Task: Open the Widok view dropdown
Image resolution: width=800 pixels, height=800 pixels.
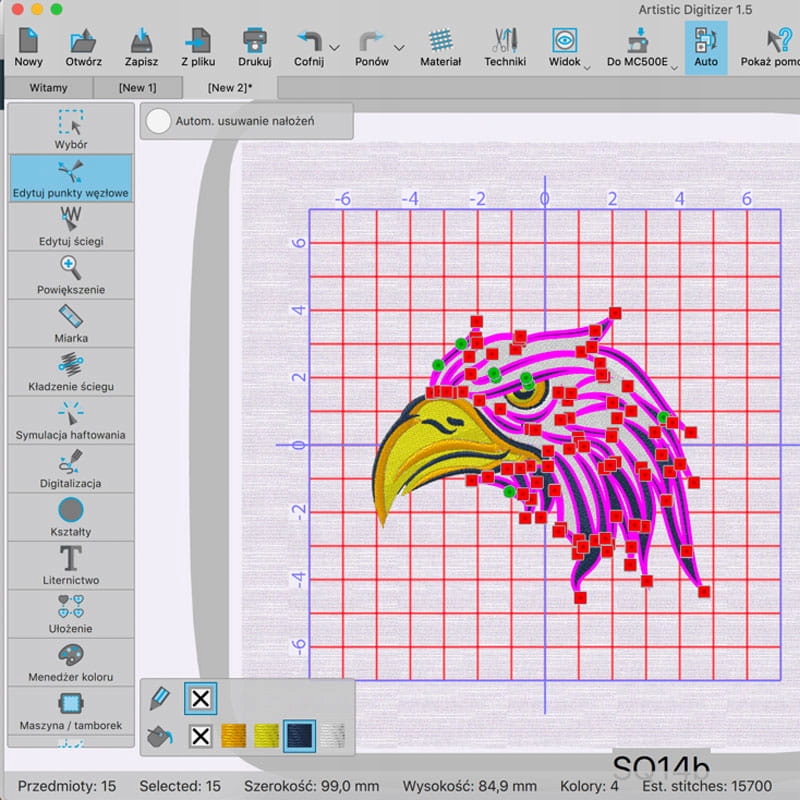Action: pyautogui.click(x=565, y=47)
